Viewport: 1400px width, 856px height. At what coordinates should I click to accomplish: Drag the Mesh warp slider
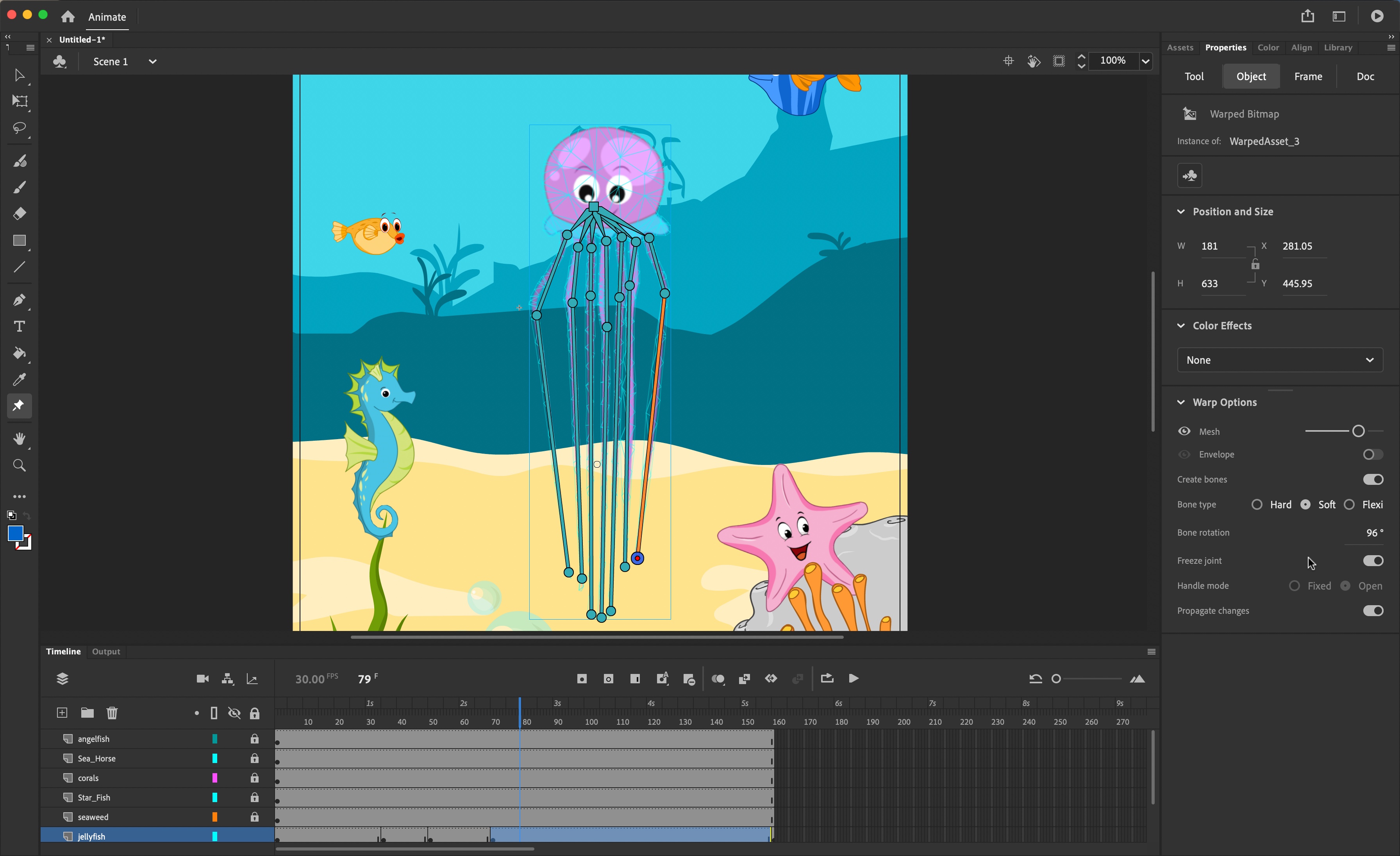click(x=1358, y=431)
